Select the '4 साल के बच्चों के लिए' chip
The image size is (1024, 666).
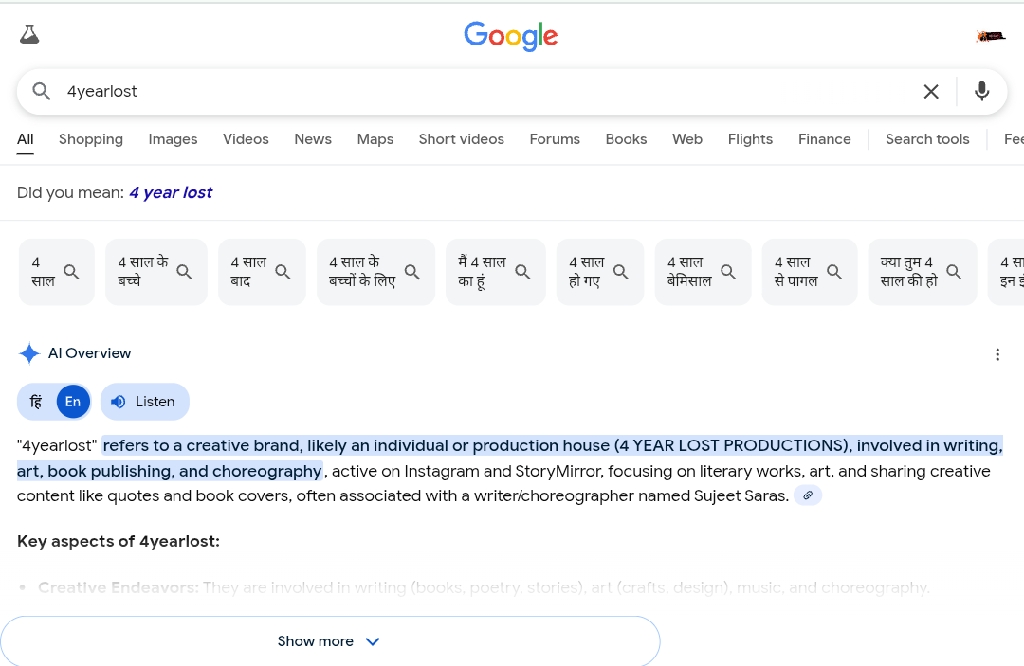376,272
